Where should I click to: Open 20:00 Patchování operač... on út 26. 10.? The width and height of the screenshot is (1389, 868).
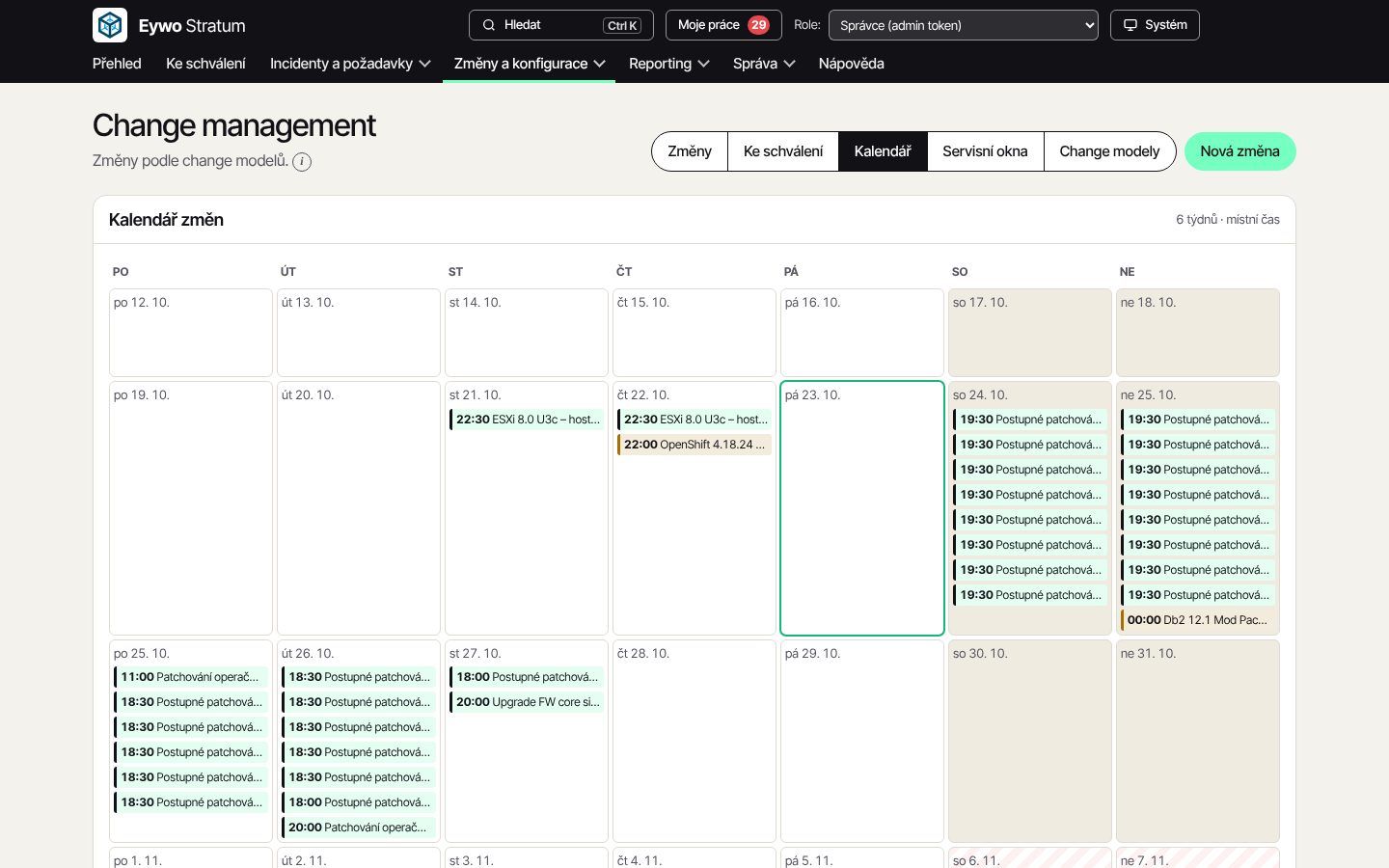359,827
